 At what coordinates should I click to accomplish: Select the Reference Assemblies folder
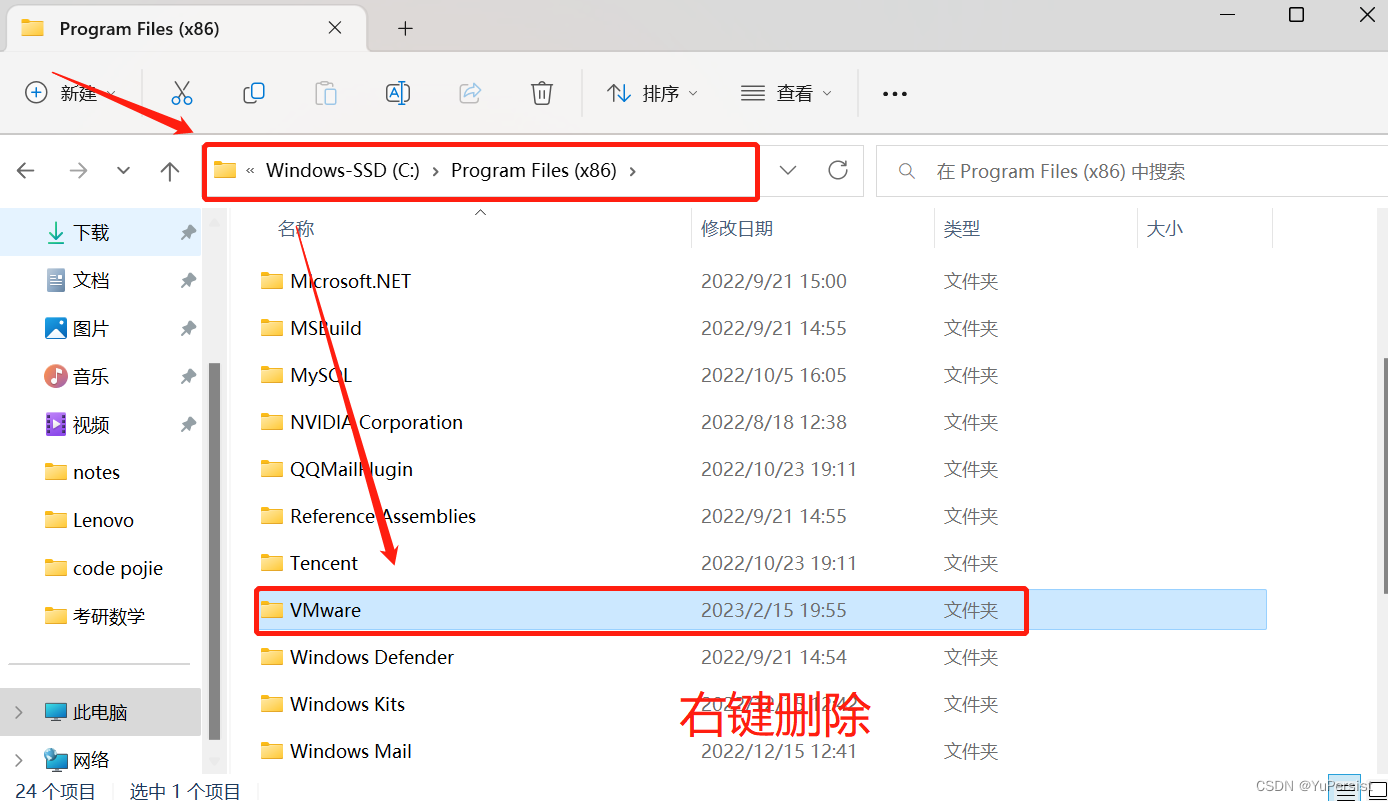coord(383,516)
